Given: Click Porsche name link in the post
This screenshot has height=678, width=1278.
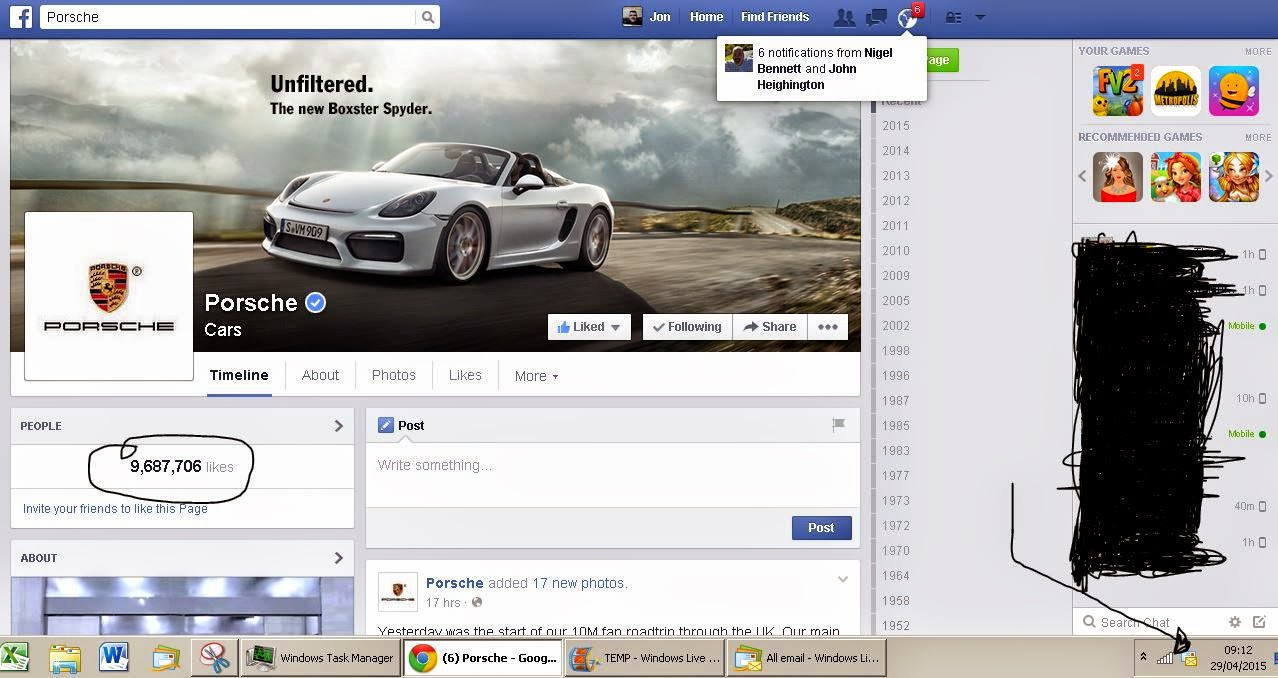Looking at the screenshot, I should (x=455, y=583).
